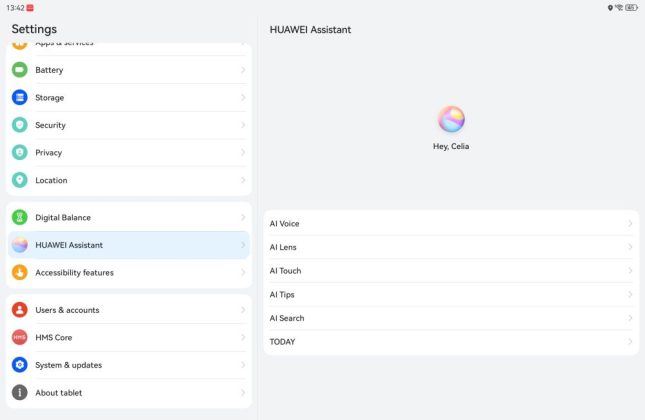This screenshot has width=645, height=420.
Task: Click the red HMS Core icon
Action: coord(19,337)
